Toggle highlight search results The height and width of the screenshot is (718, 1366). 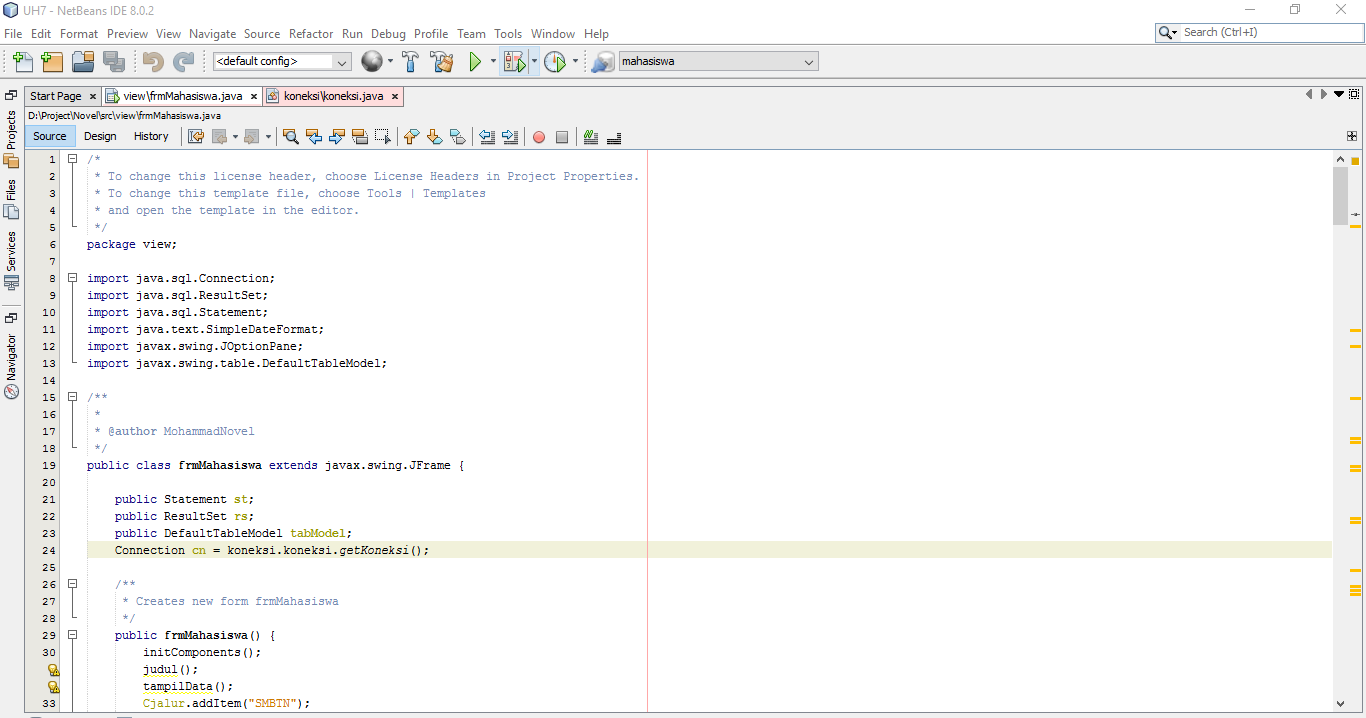pos(360,136)
